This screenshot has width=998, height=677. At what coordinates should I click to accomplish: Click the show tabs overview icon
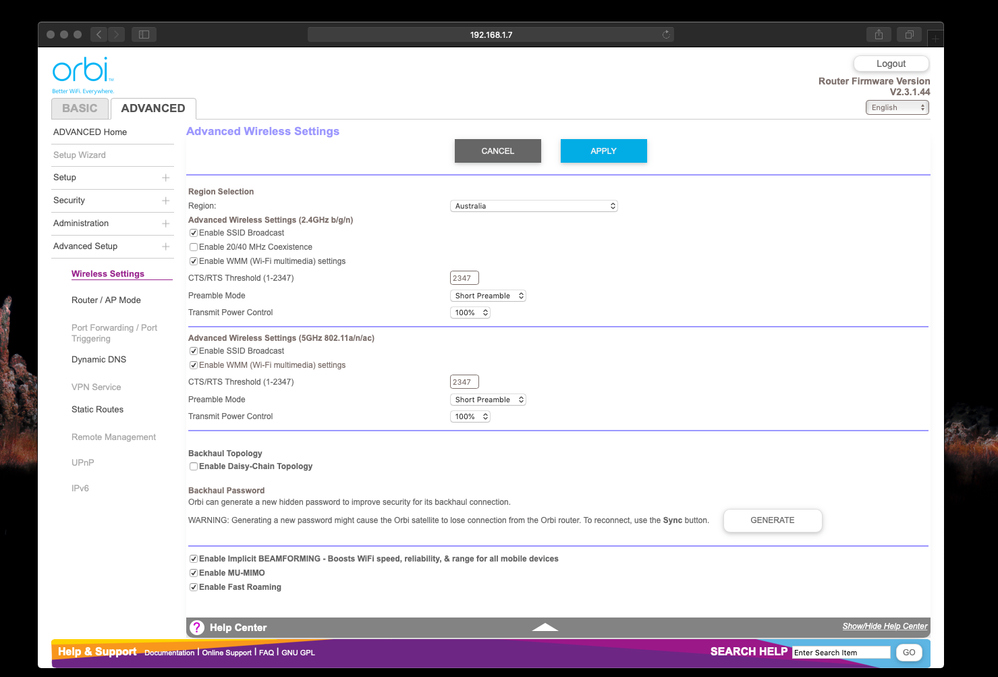pyautogui.click(x=909, y=34)
